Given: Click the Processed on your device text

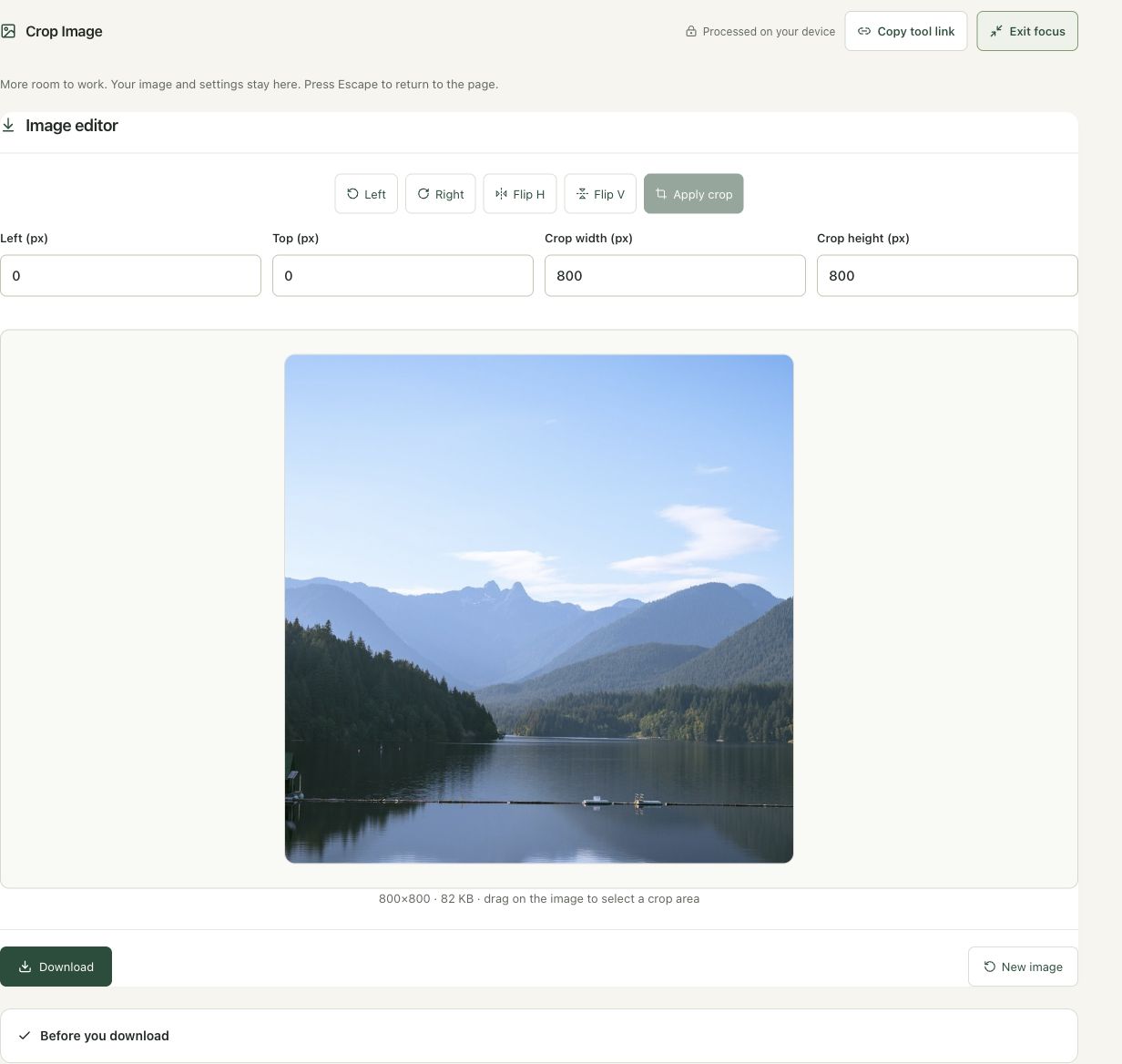Looking at the screenshot, I should pyautogui.click(x=769, y=31).
